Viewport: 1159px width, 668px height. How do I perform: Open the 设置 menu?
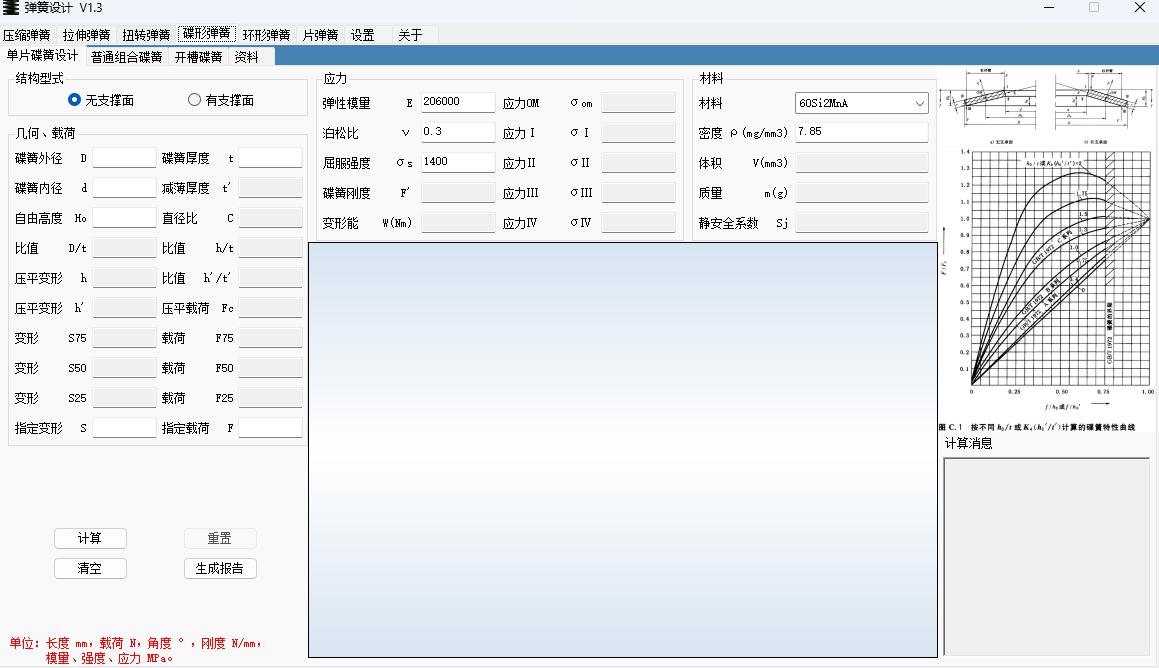[362, 33]
